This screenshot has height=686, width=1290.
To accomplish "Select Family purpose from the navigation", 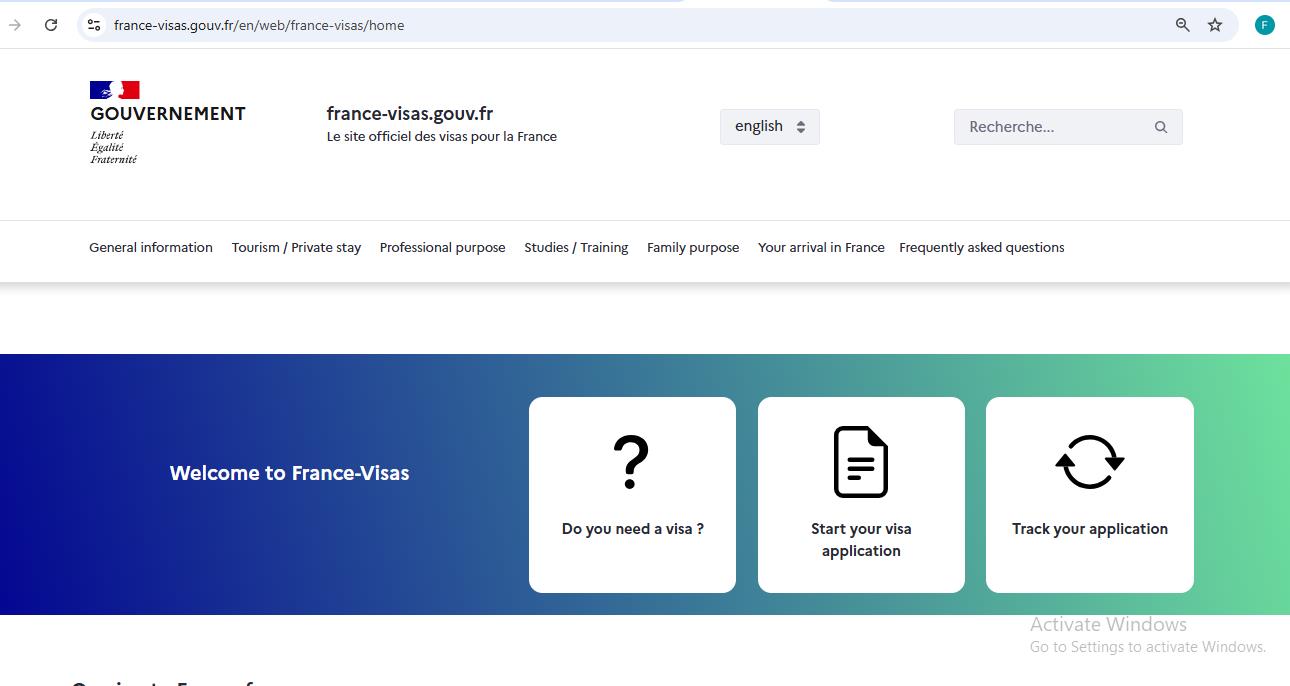I will coord(693,247).
